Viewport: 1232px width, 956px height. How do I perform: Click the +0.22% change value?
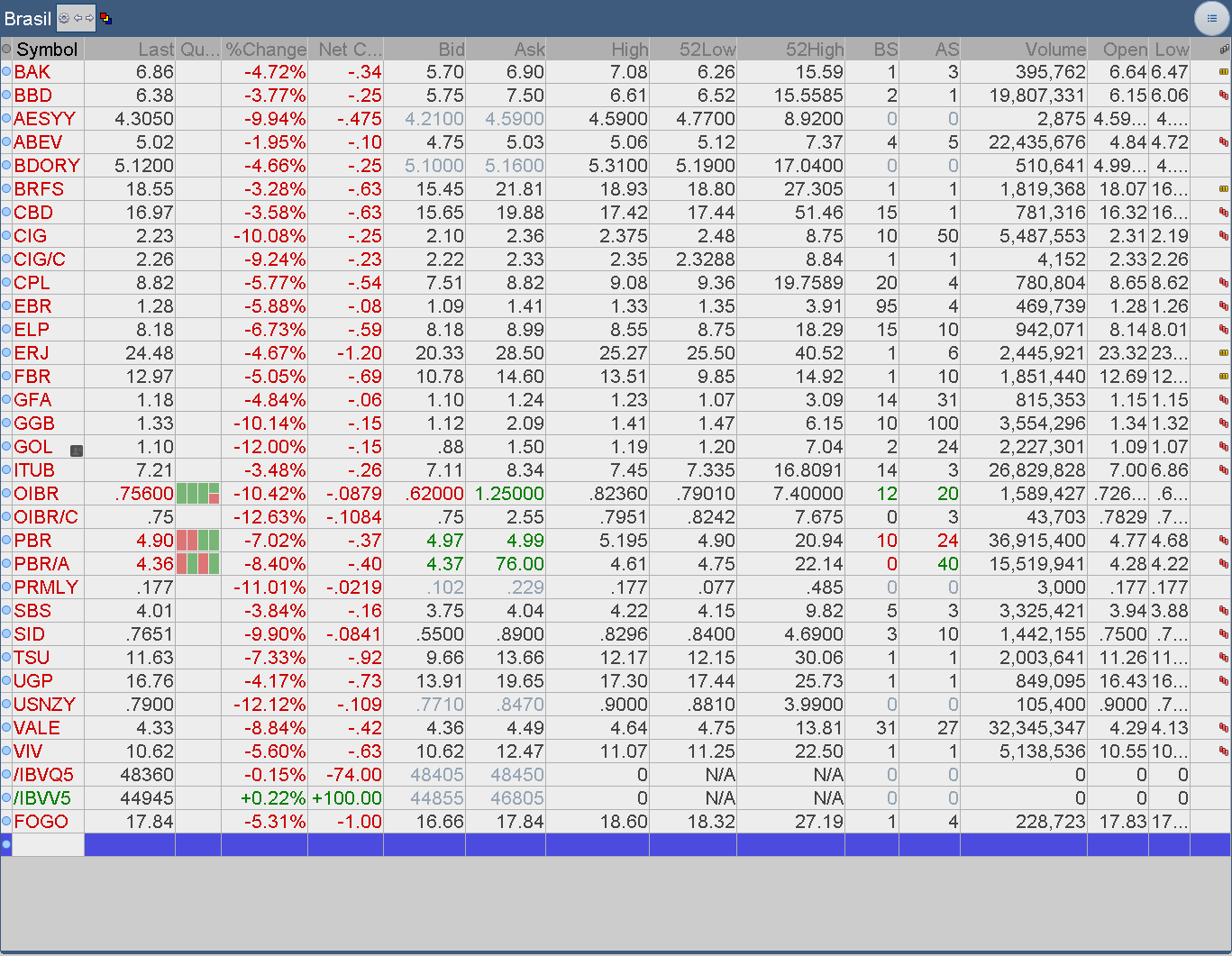[x=273, y=798]
